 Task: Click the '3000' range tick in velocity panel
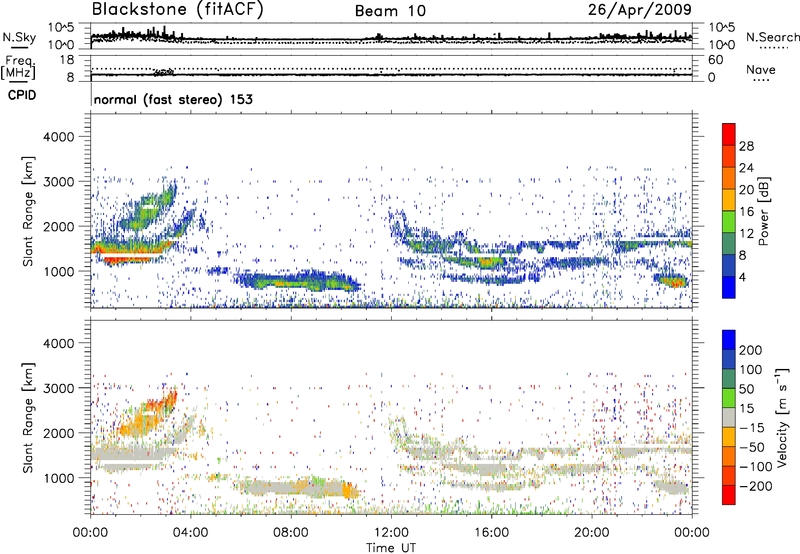coord(58,388)
